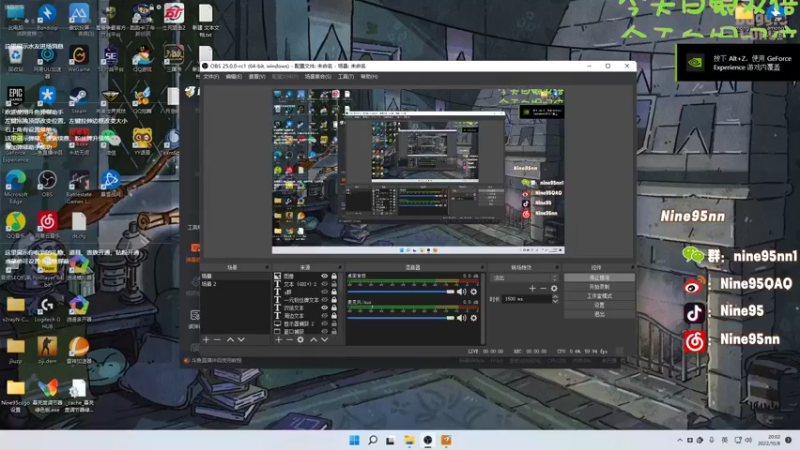Open settings gear for 麦克风/Aux channel

[473, 318]
